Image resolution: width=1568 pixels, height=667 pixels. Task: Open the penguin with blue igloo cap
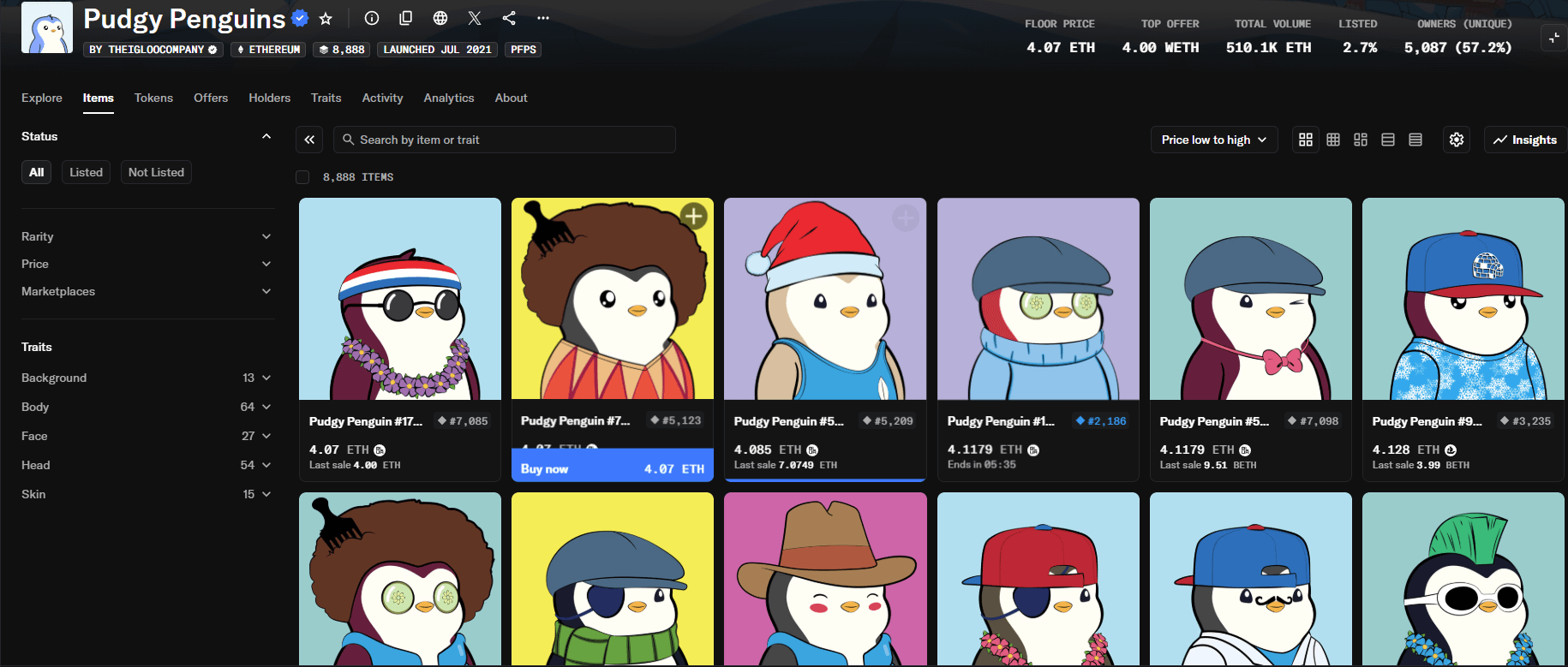tap(1463, 299)
